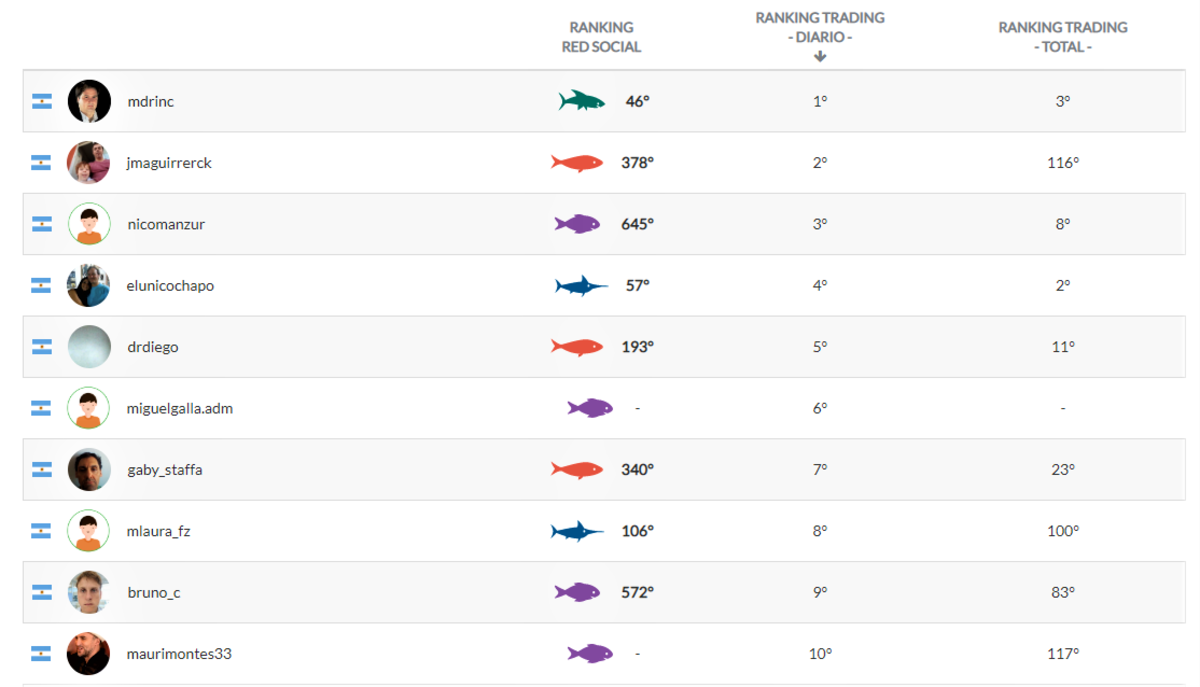
Task: Open the drdiego username link
Action: point(153,347)
